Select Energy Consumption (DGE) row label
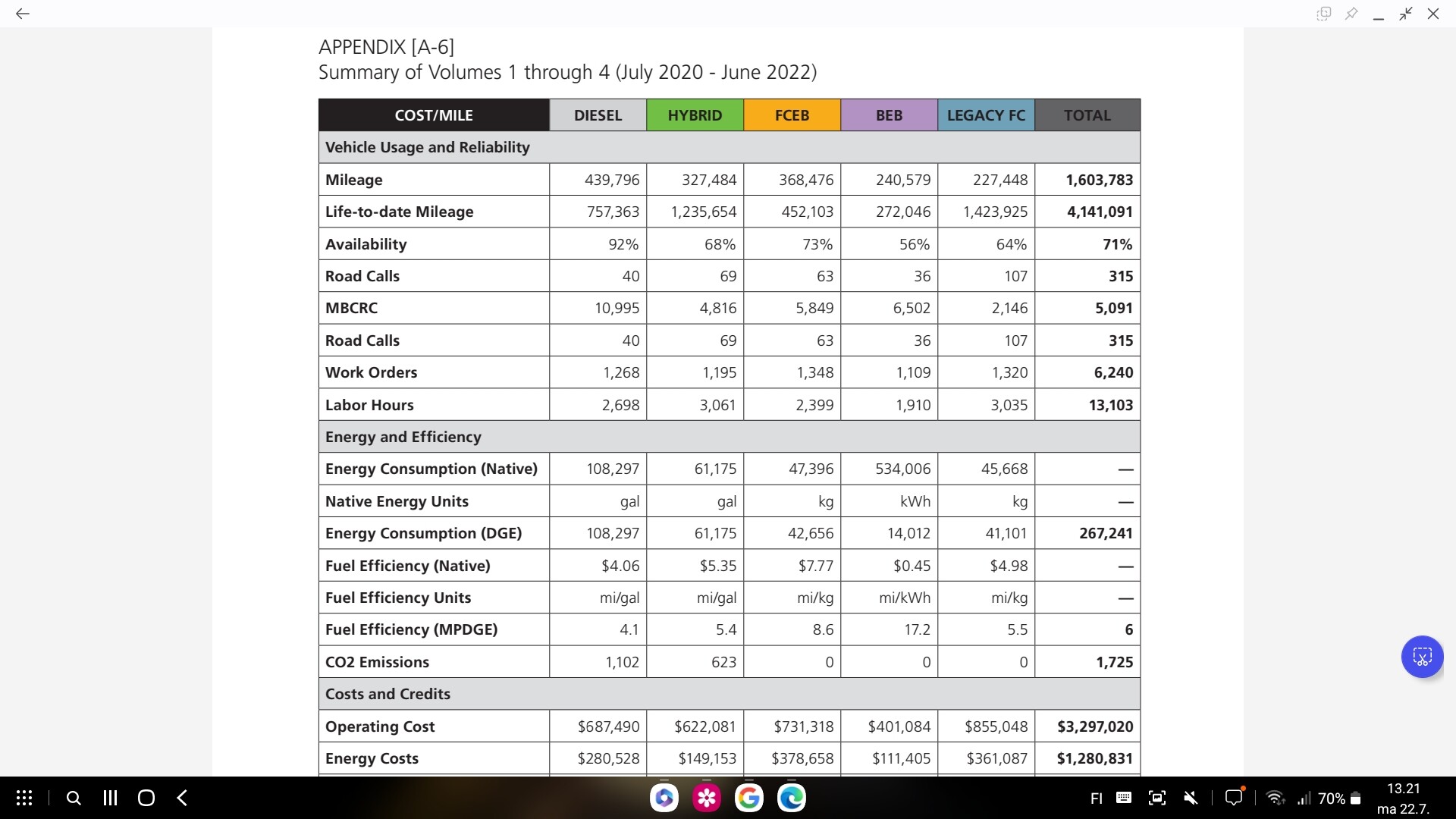The image size is (1456, 819). [423, 533]
